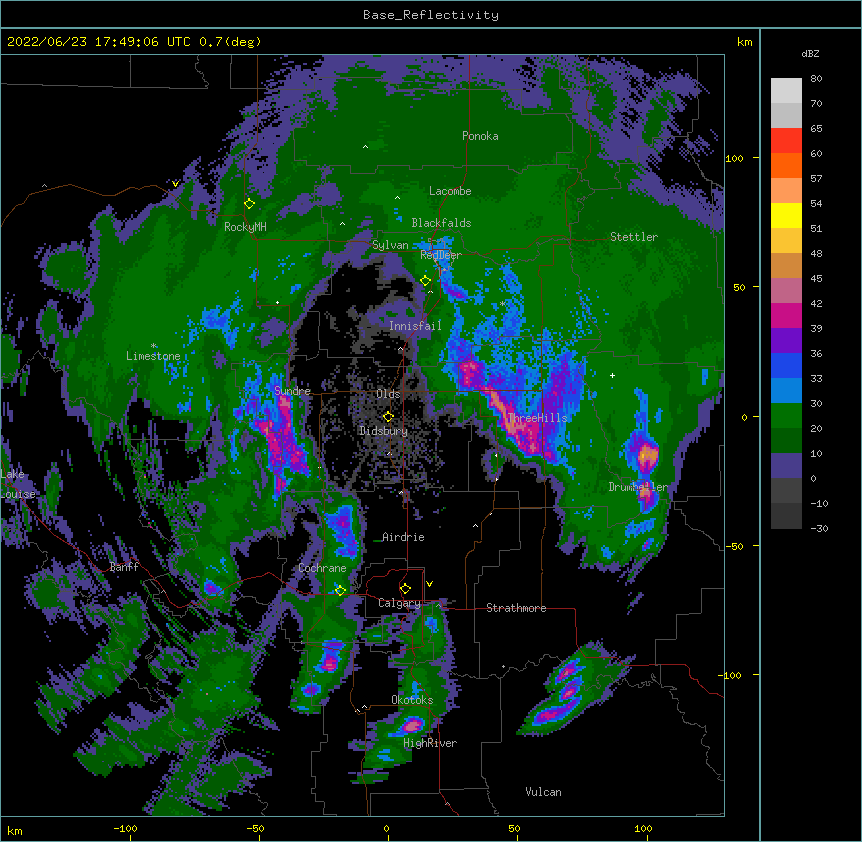862x842 pixels.
Task: Click the asterisk marker above Limestone label
Action: click(154, 346)
